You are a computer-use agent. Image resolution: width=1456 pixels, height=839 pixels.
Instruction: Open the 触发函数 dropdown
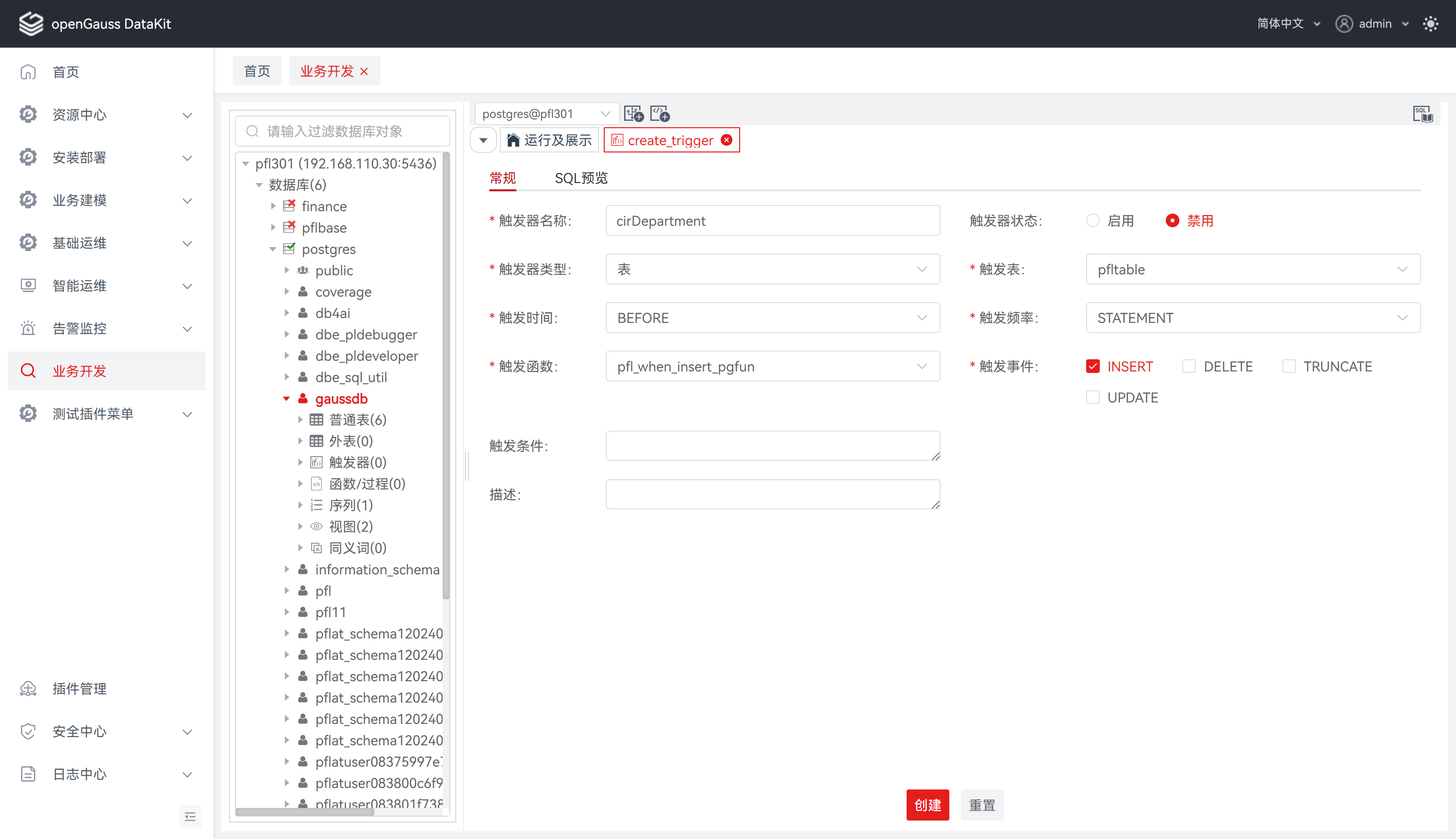(x=772, y=366)
